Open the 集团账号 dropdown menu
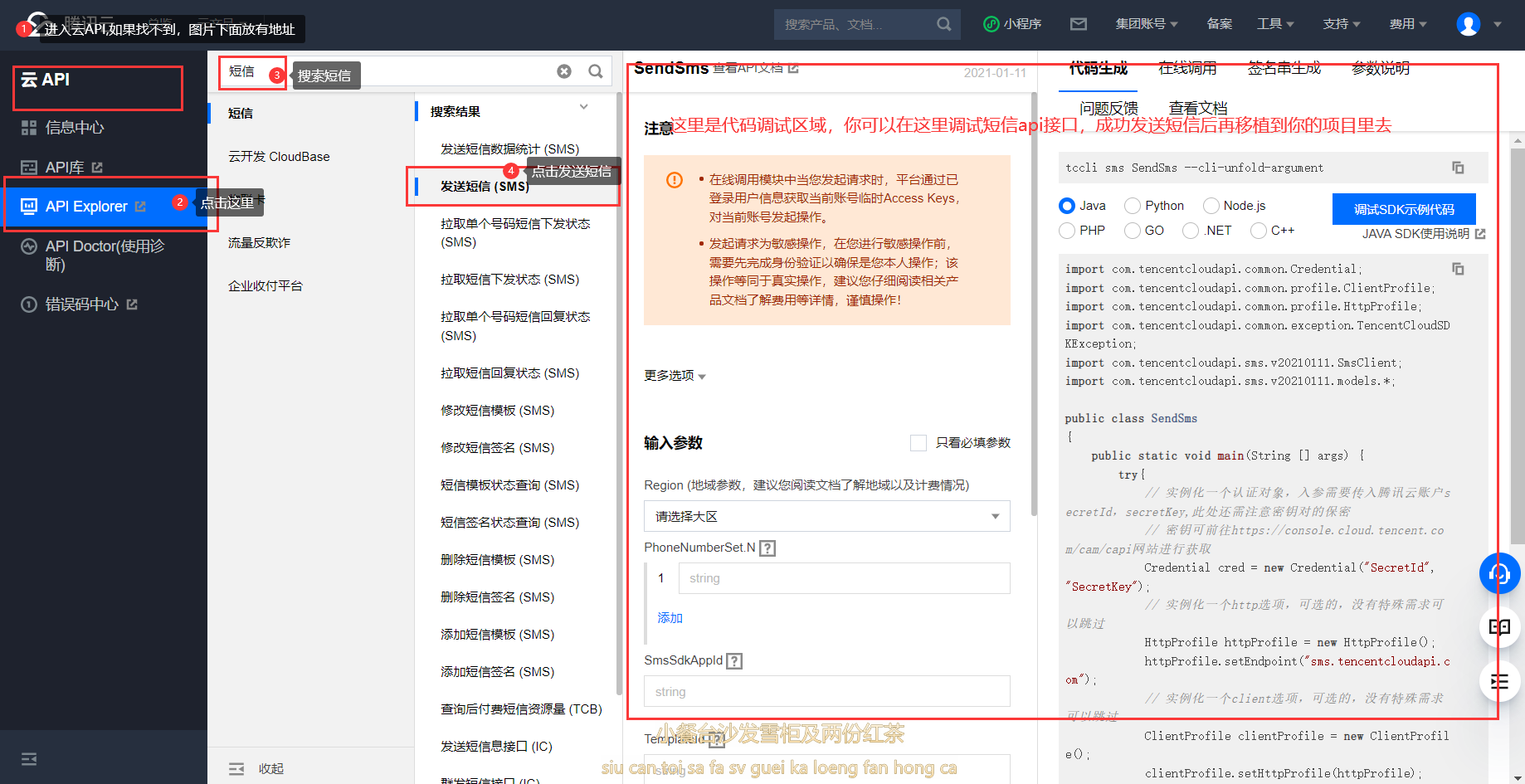The width and height of the screenshot is (1525, 784). coord(1147,24)
